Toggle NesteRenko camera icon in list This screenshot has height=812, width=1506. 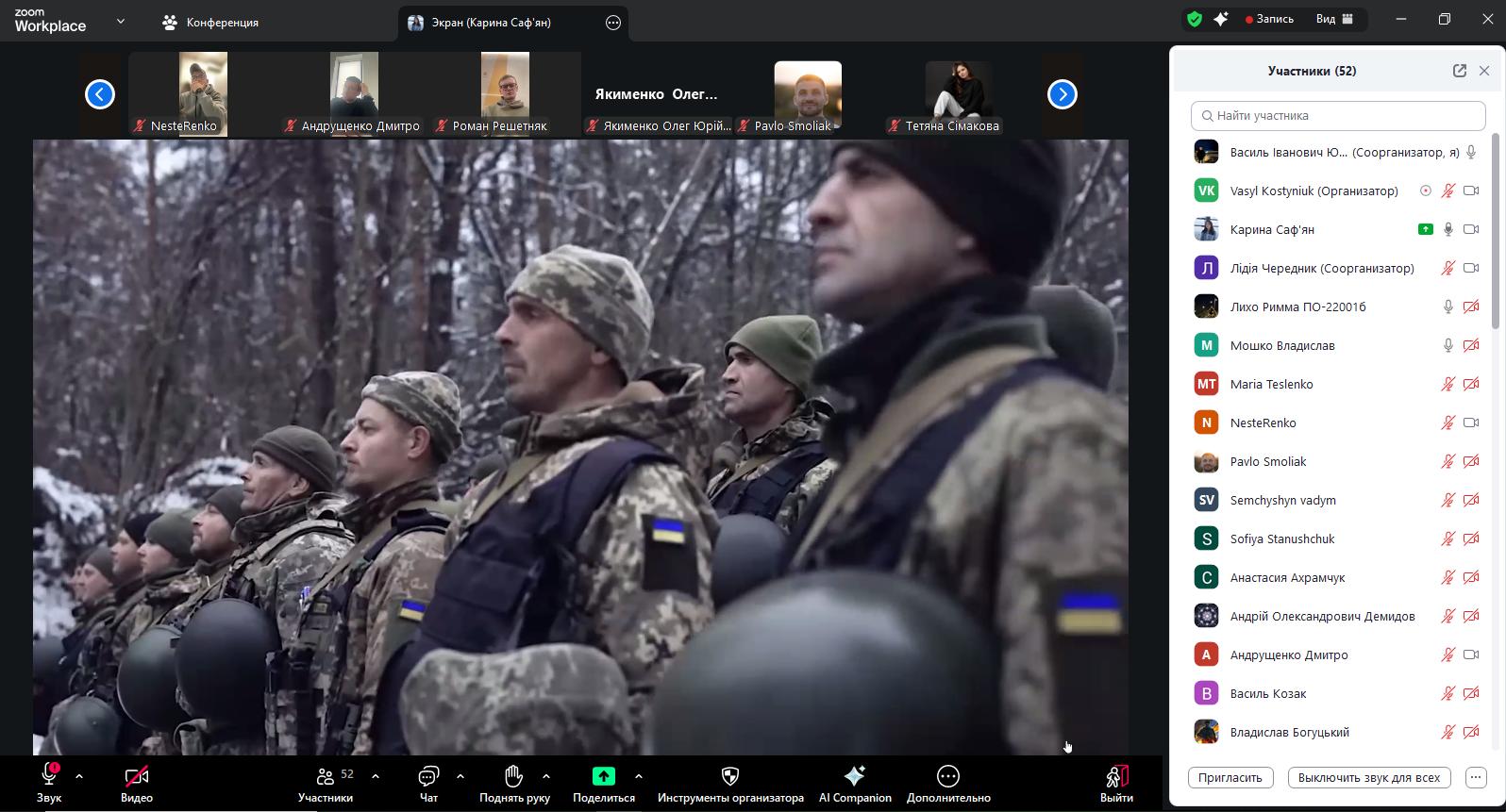[1471, 423]
